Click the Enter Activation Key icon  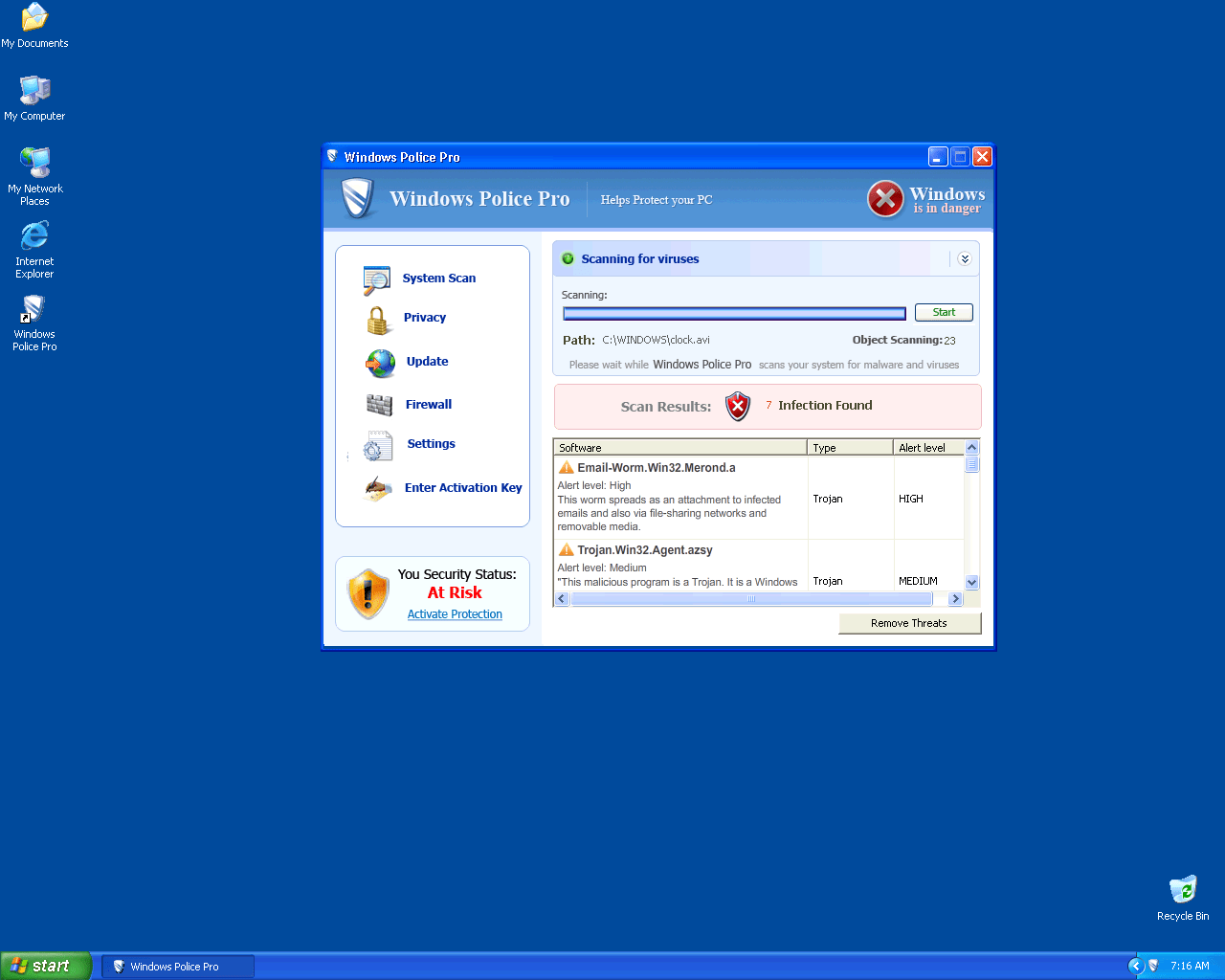378,489
